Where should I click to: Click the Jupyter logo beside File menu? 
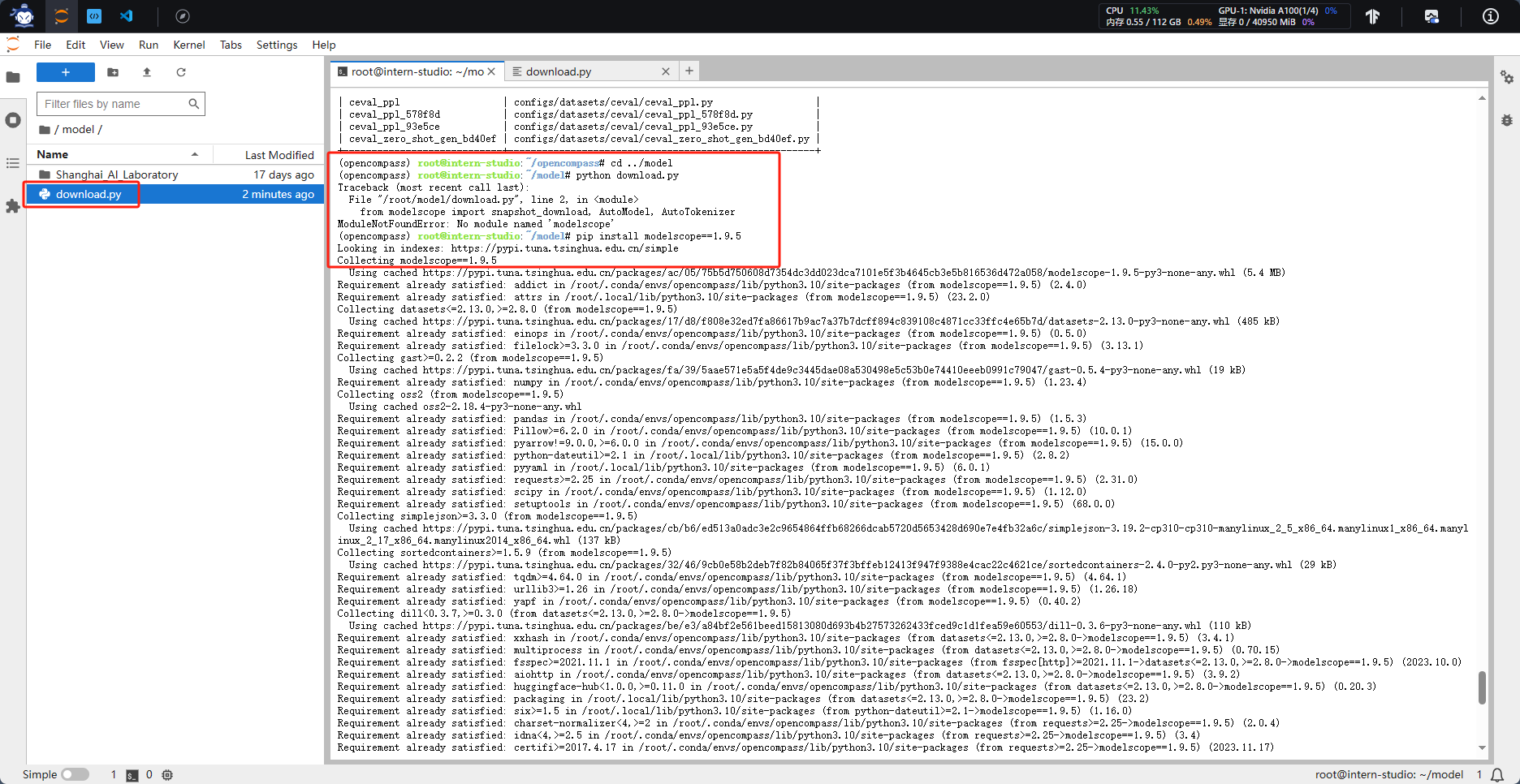click(13, 45)
